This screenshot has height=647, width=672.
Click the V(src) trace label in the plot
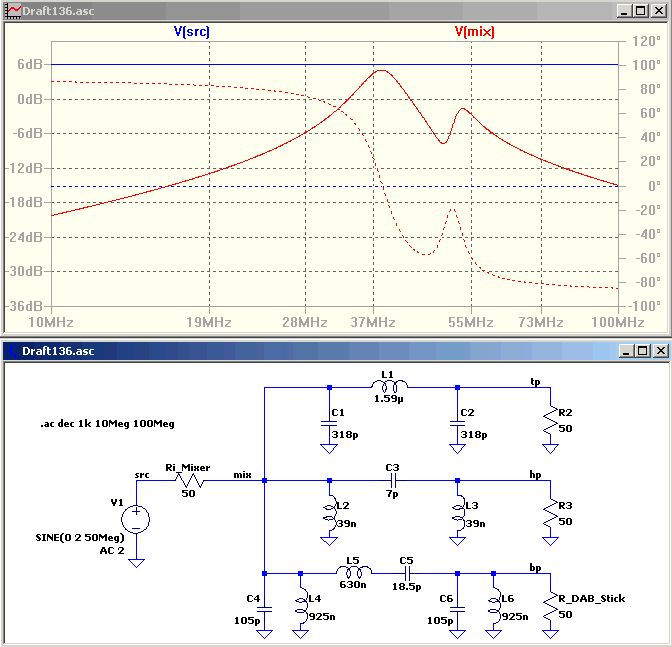click(192, 32)
